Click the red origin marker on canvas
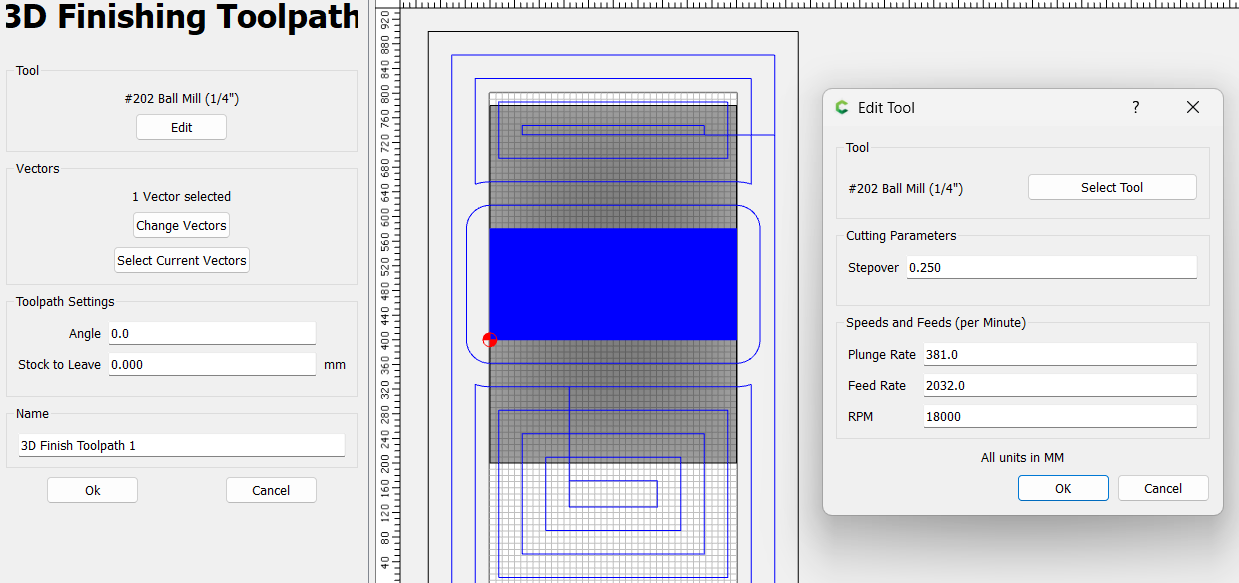Screen dimensions: 1239x583 pyautogui.click(x=489, y=340)
